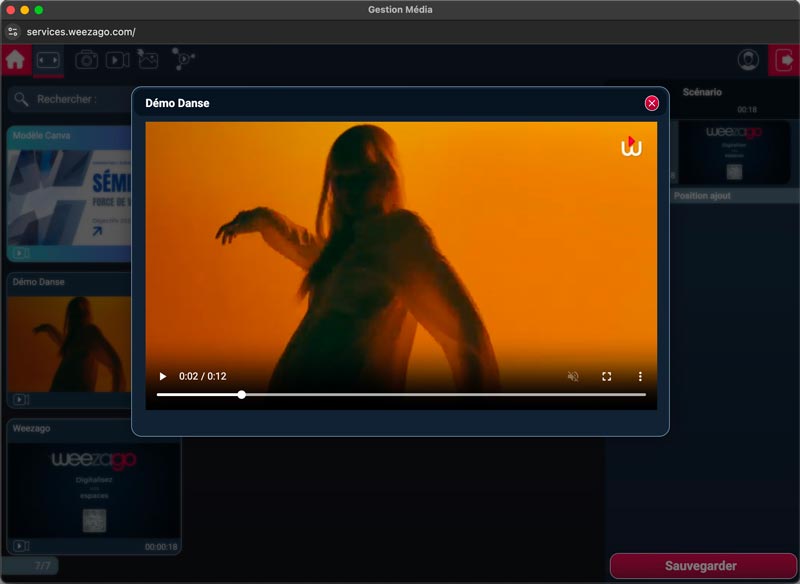Click the Scénario panel heading
The width and height of the screenshot is (800, 584).
coord(702,92)
